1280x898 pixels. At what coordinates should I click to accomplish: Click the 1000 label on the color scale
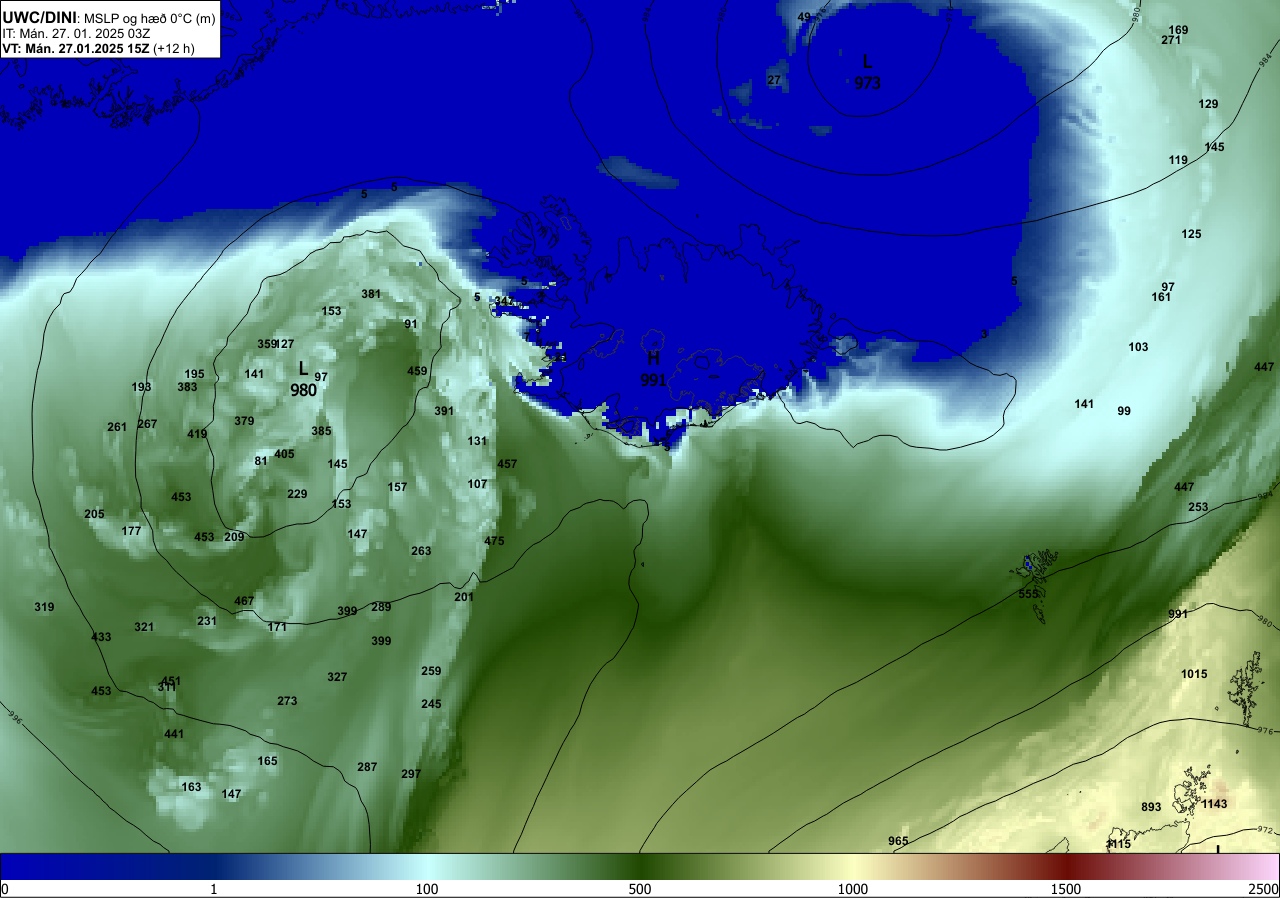pos(852,889)
